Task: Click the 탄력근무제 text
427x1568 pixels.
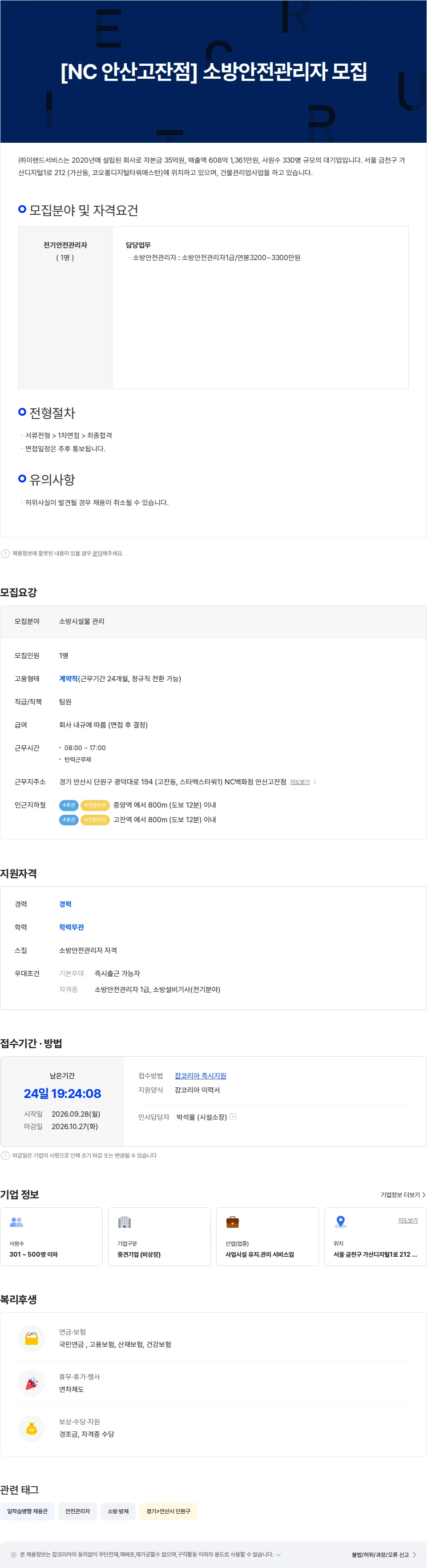Action: (78, 760)
